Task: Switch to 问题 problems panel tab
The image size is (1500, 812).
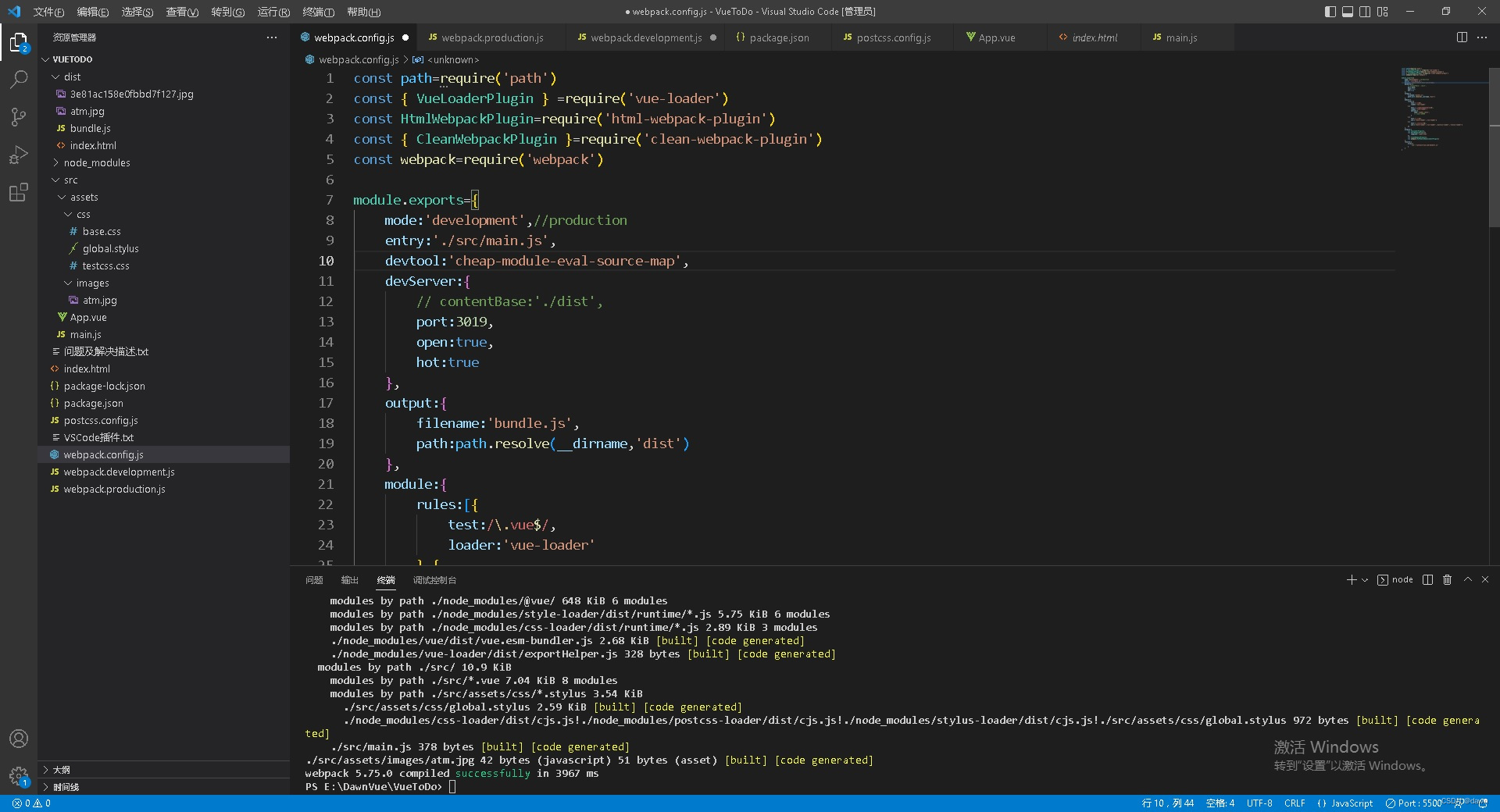Action: tap(314, 580)
